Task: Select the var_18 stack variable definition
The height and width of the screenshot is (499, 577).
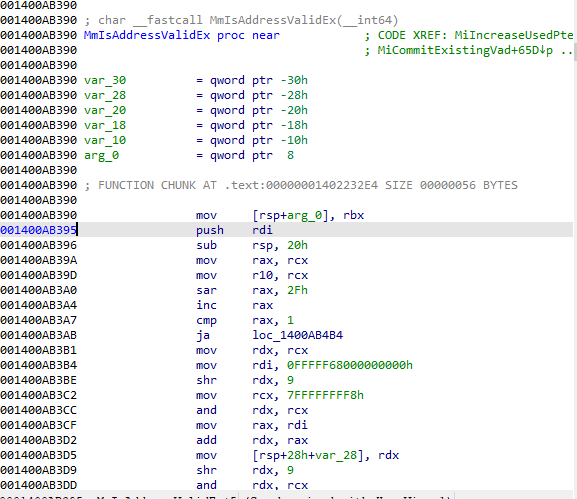Action: [x=105, y=125]
